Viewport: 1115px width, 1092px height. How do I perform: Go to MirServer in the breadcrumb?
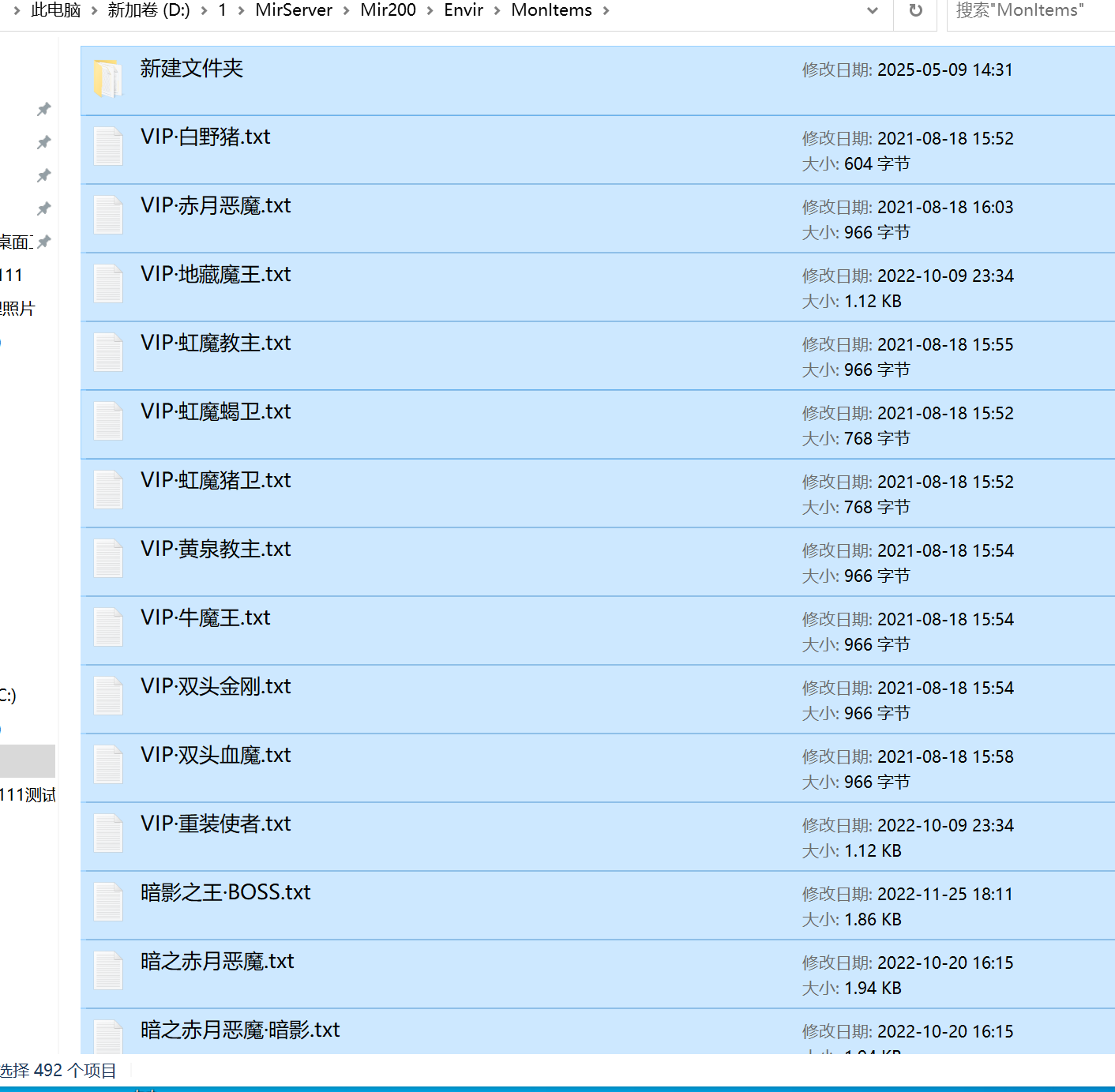click(x=294, y=10)
